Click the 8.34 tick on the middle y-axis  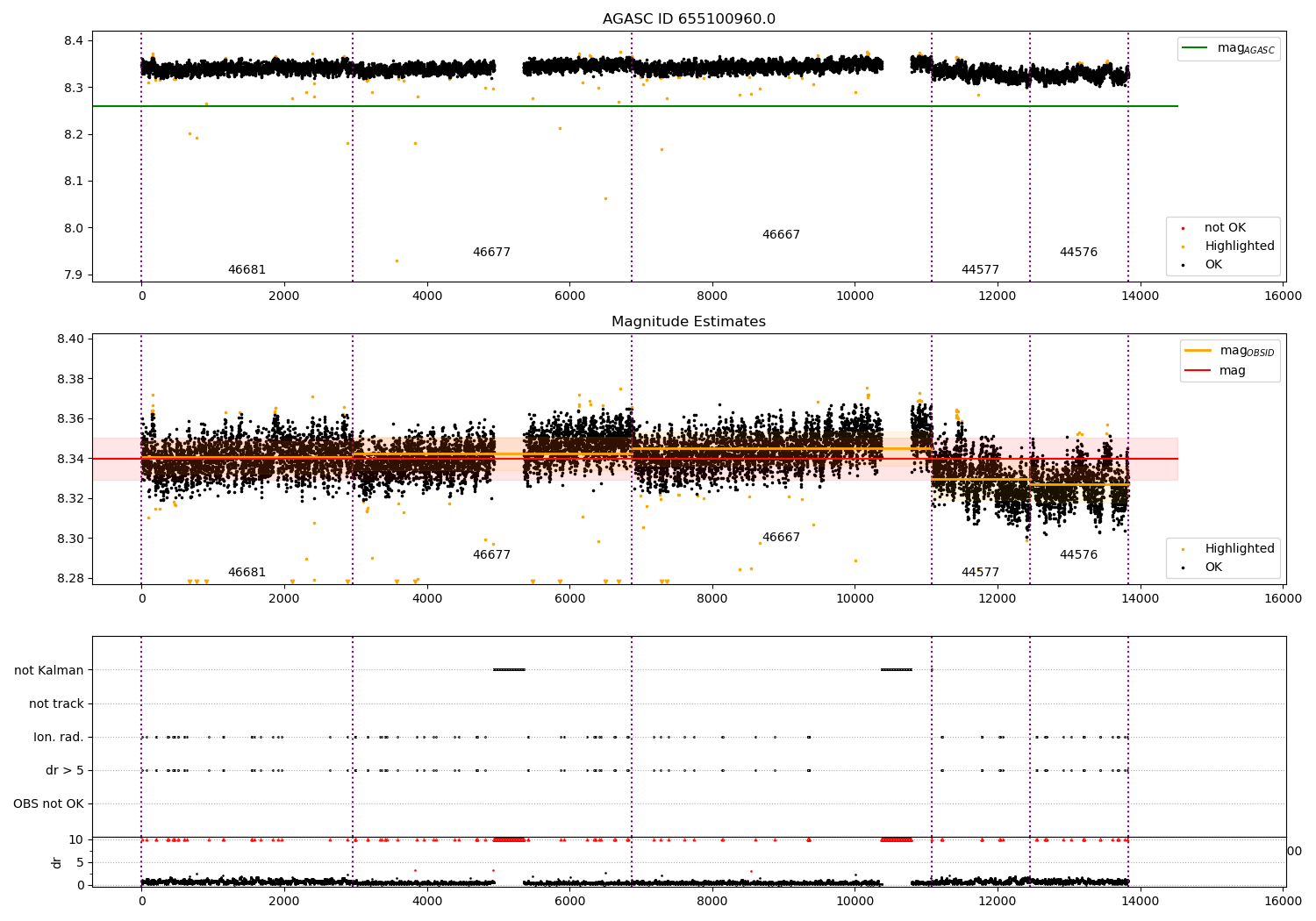click(70, 460)
